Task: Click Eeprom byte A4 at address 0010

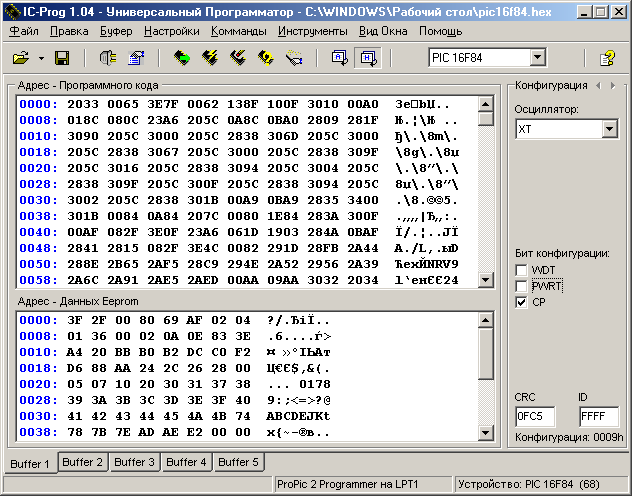Action: tap(75, 352)
